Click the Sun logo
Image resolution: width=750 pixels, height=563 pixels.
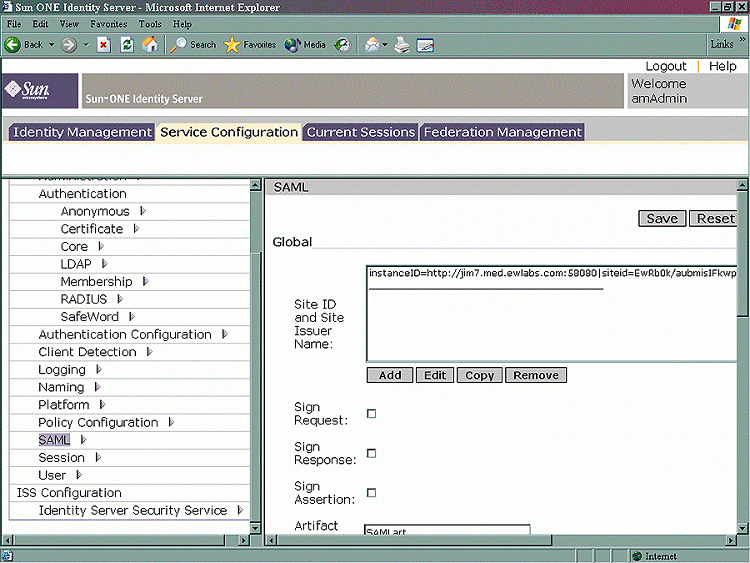pyautogui.click(x=40, y=90)
